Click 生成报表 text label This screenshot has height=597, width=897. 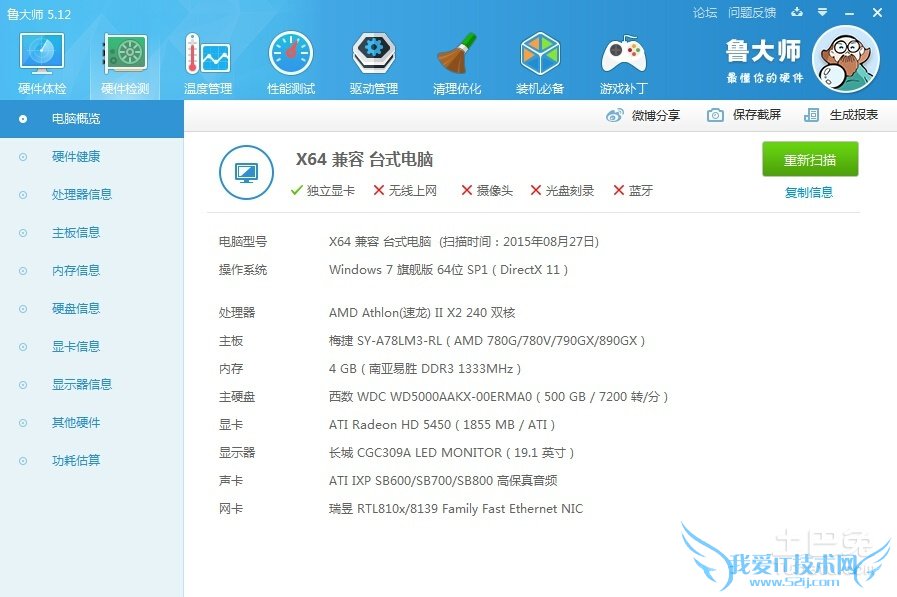point(854,115)
